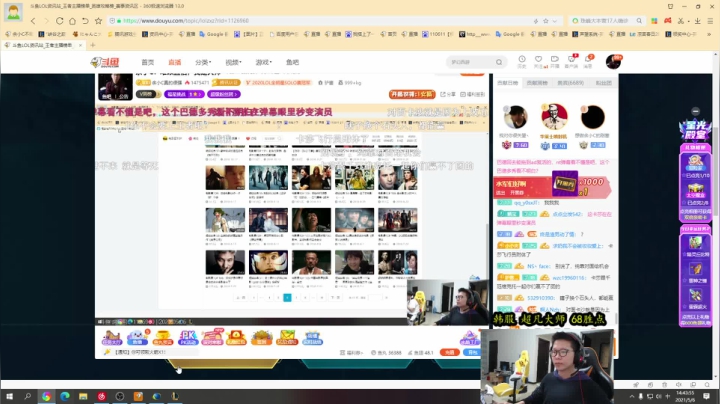Image resolution: width=720 pixels, height=404 pixels.
Task: Expand the address bar dropdown chevron
Action: (555, 21)
